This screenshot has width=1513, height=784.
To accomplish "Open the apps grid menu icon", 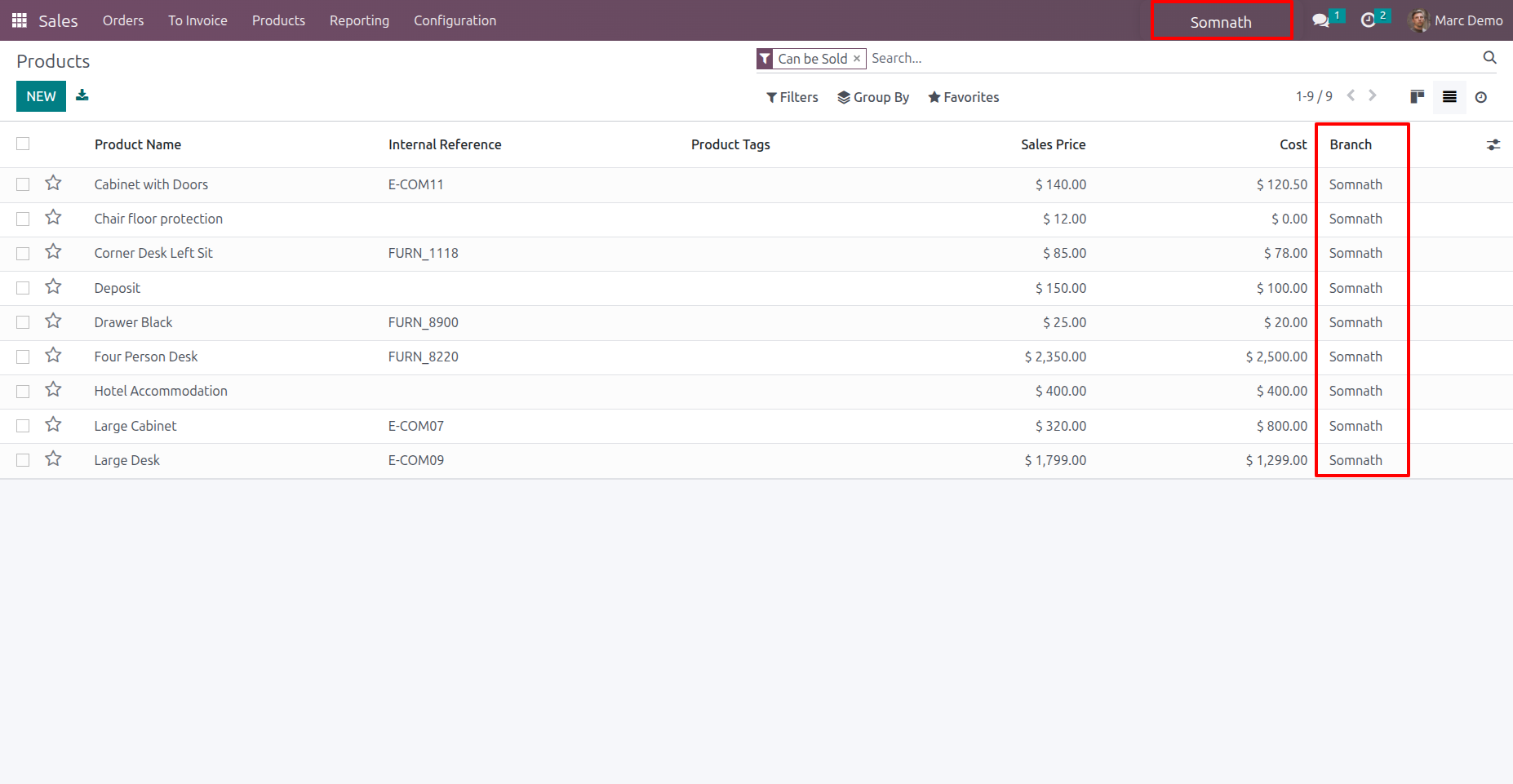I will coord(20,20).
